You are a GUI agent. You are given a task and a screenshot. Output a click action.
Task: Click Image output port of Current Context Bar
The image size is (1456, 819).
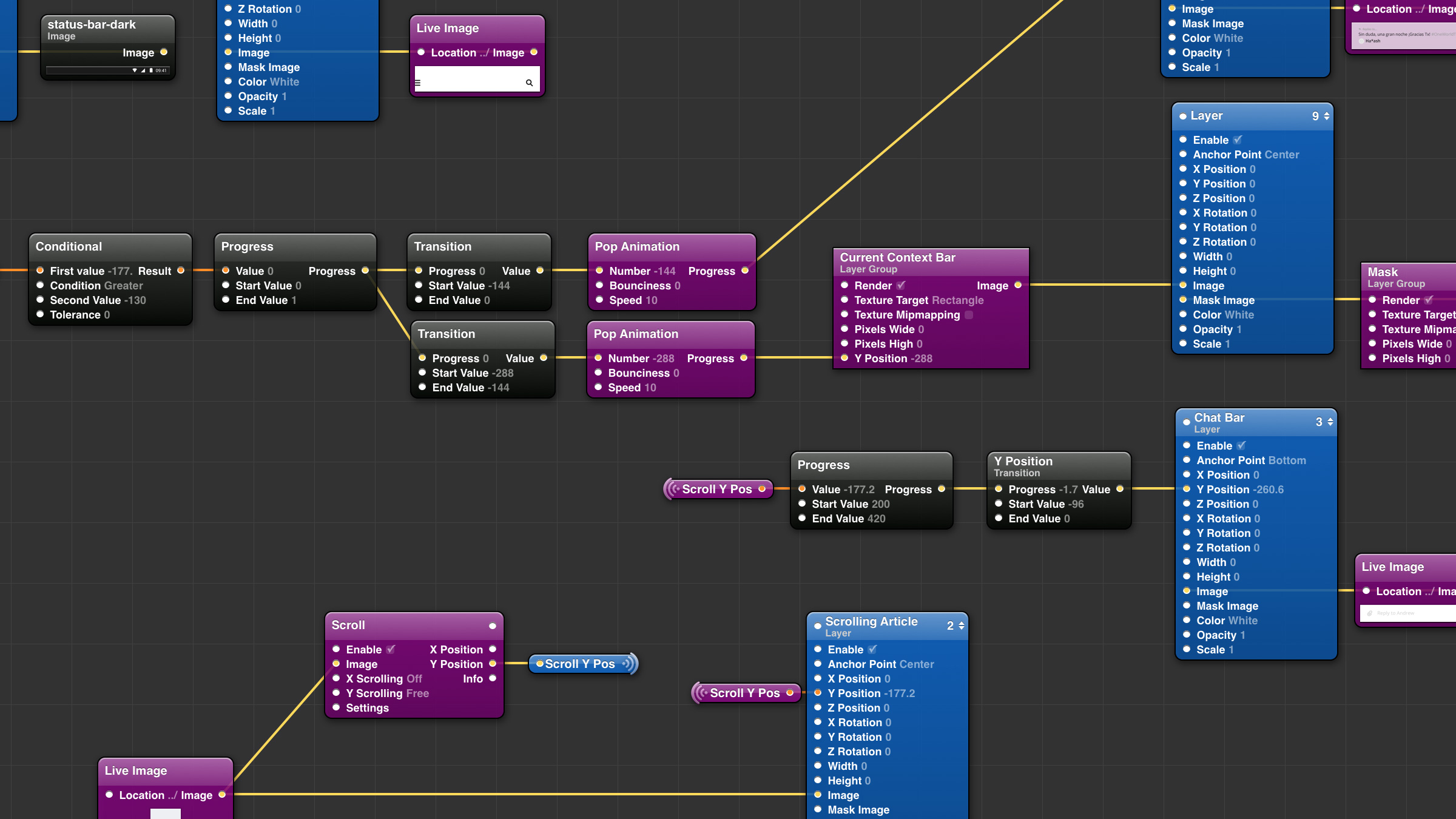point(1018,285)
